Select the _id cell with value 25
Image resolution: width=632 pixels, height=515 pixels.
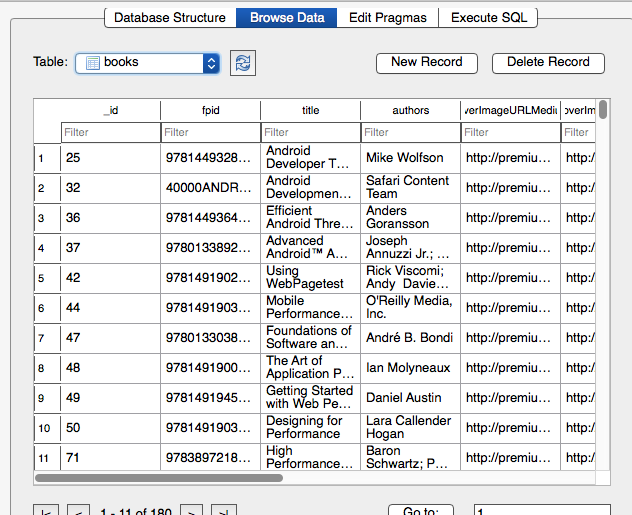tap(111, 158)
